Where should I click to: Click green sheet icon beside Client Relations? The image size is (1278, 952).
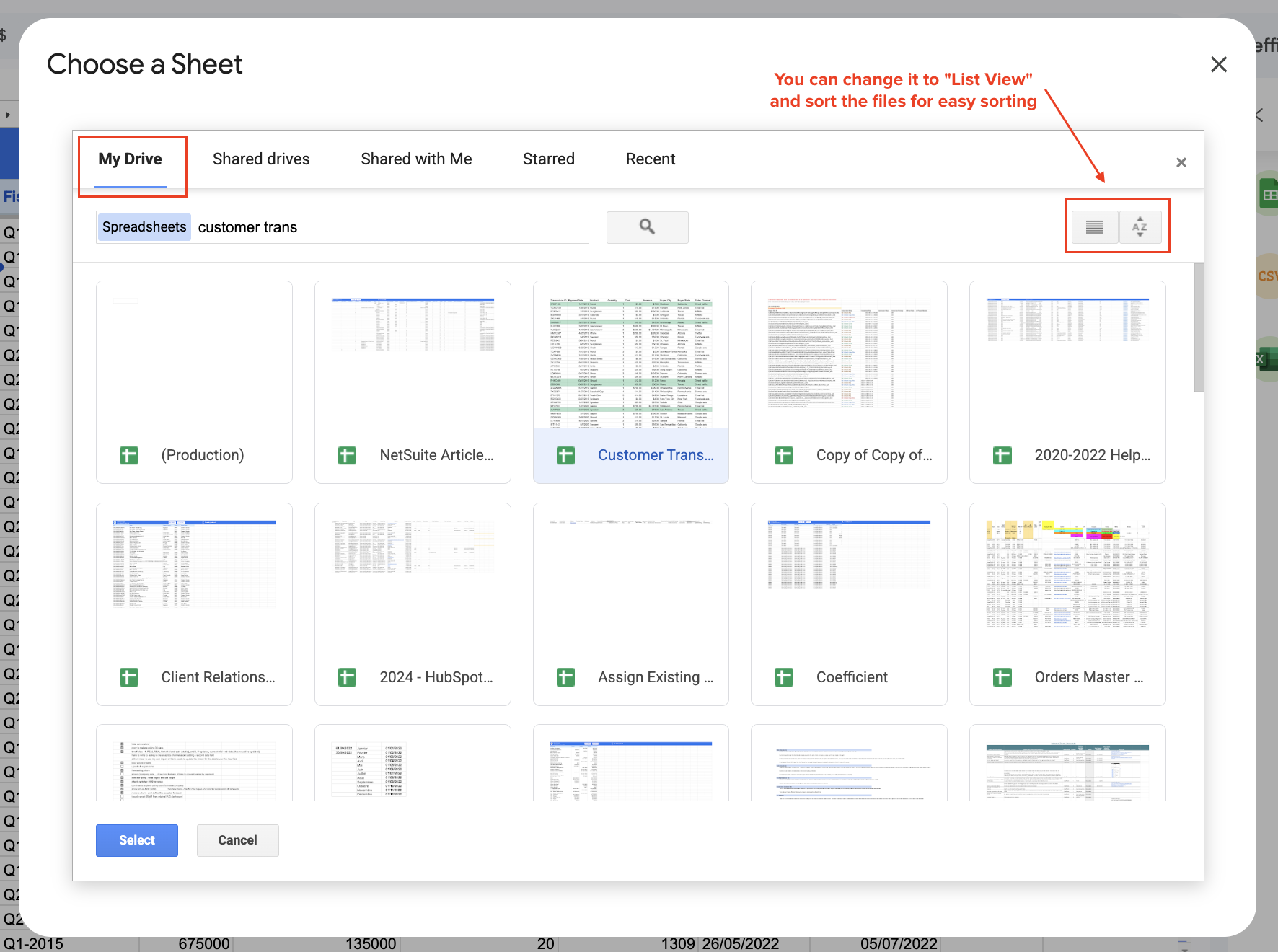[x=129, y=677]
